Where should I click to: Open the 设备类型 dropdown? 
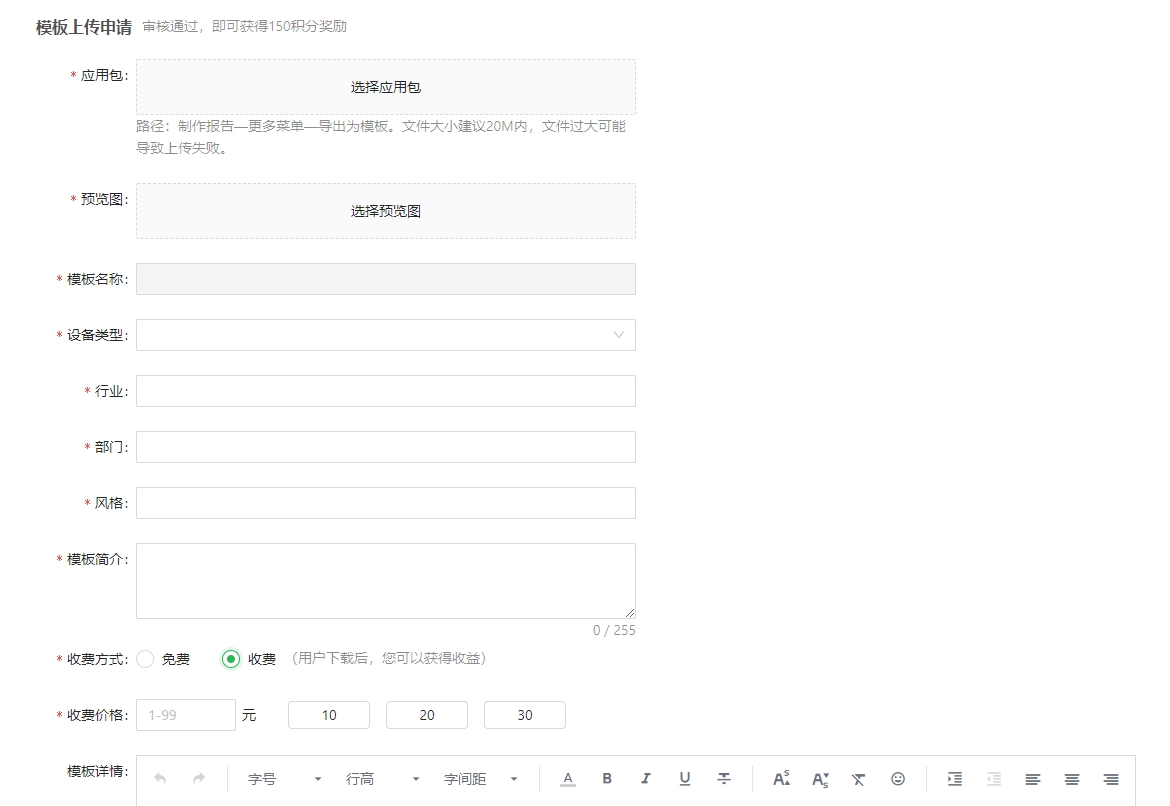pyautogui.click(x=385, y=335)
